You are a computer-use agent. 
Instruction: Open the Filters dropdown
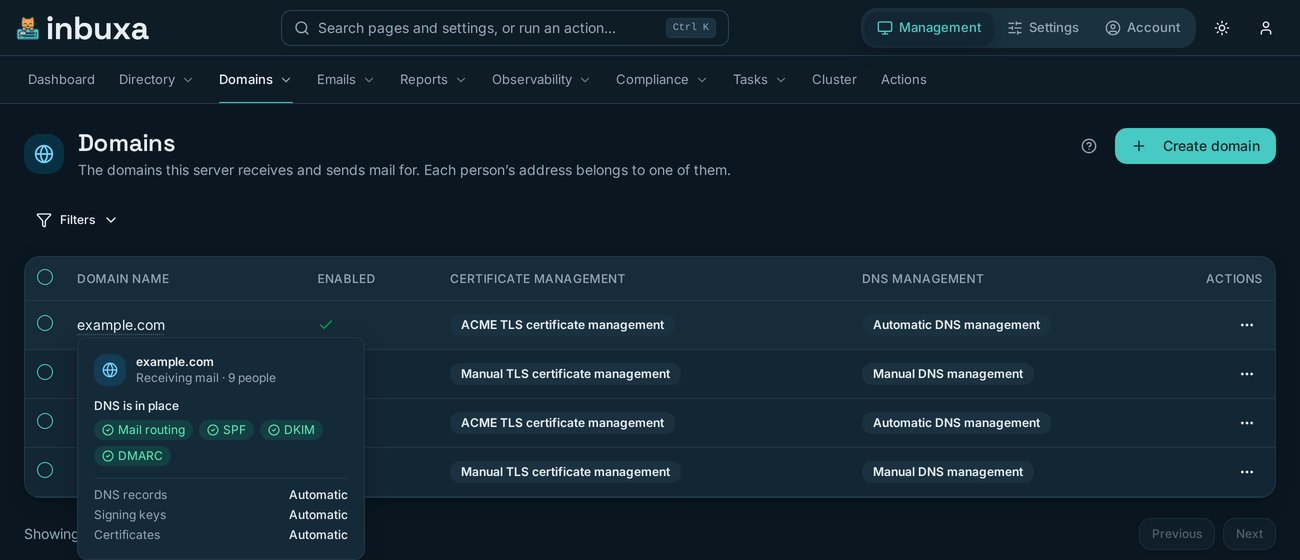77,220
